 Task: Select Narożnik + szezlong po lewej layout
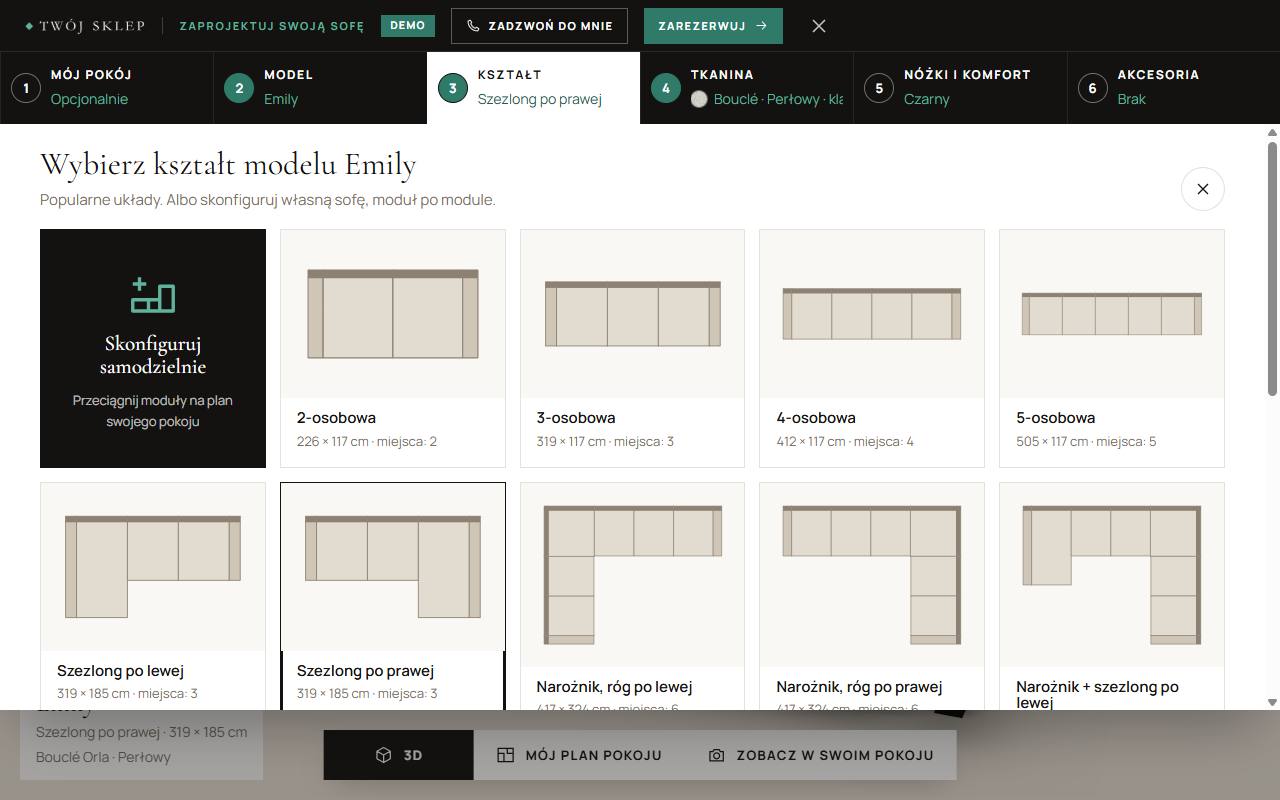pos(1112,596)
